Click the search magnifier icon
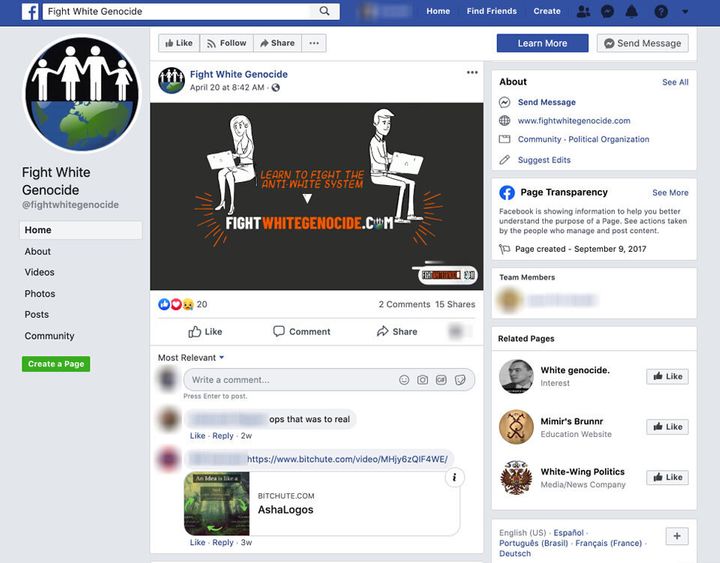This screenshot has height=563, width=720. (x=325, y=12)
